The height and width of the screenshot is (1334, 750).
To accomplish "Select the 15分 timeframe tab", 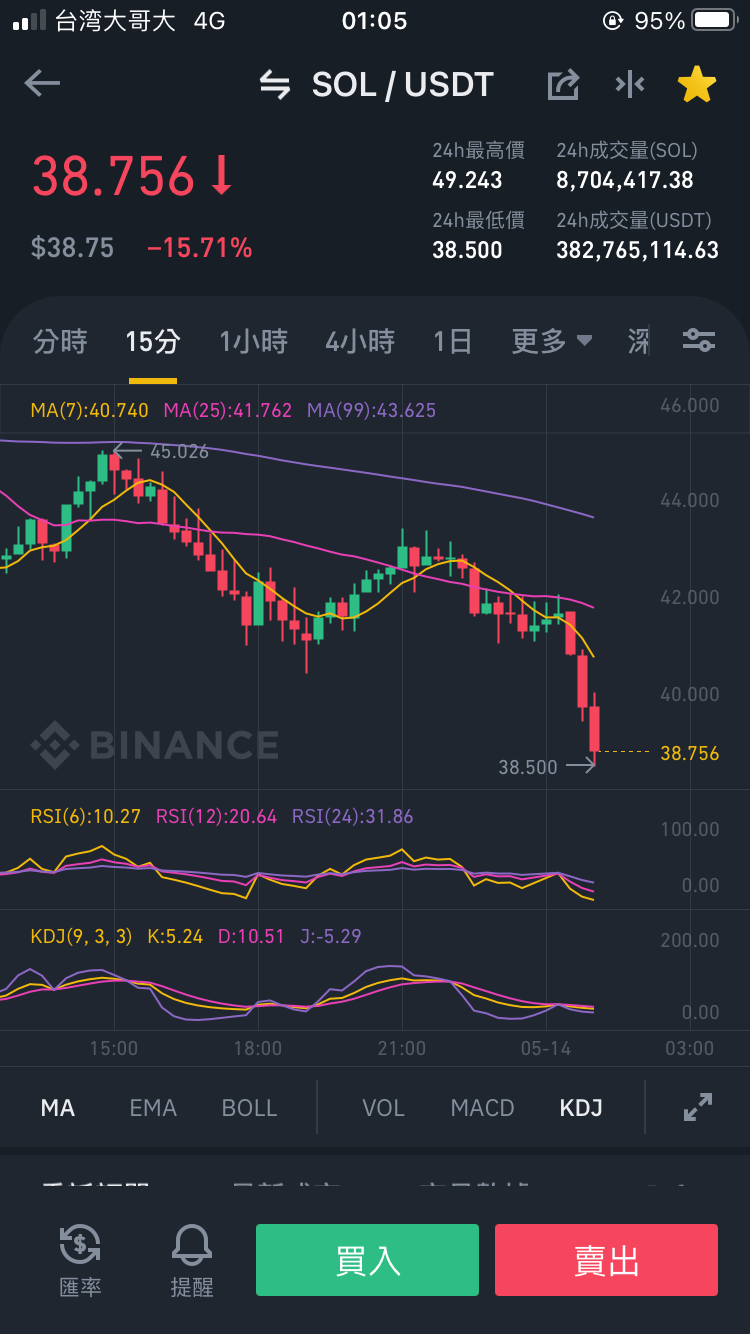I will [153, 341].
